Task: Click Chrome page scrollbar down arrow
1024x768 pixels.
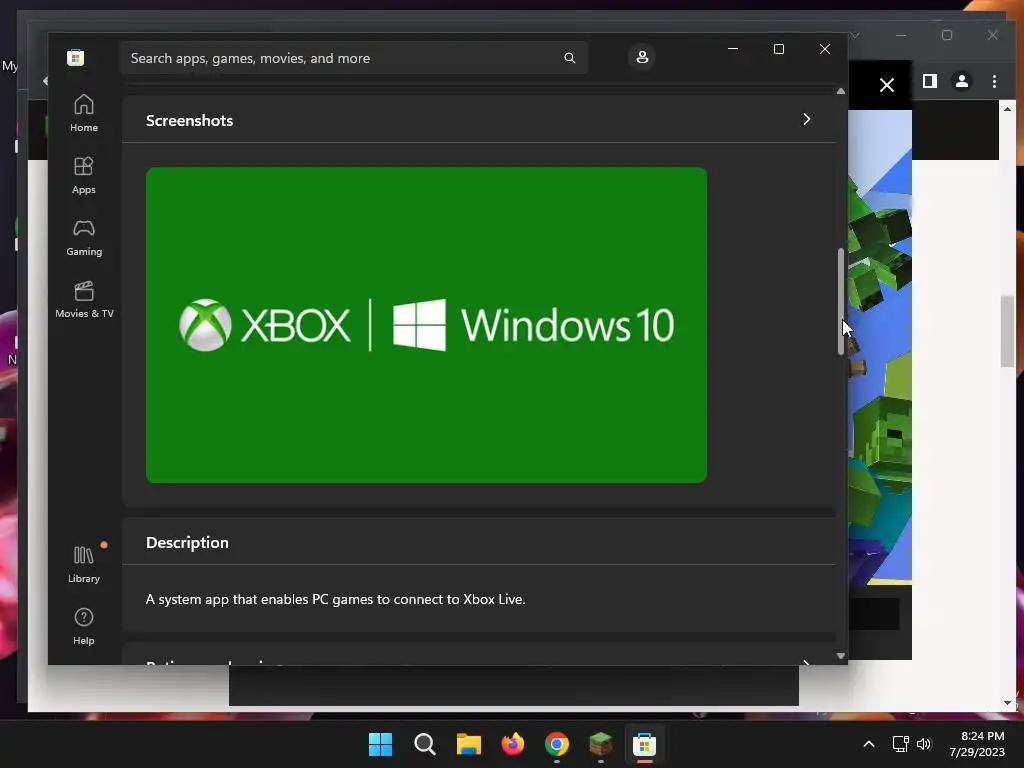Action: pyautogui.click(x=1007, y=703)
